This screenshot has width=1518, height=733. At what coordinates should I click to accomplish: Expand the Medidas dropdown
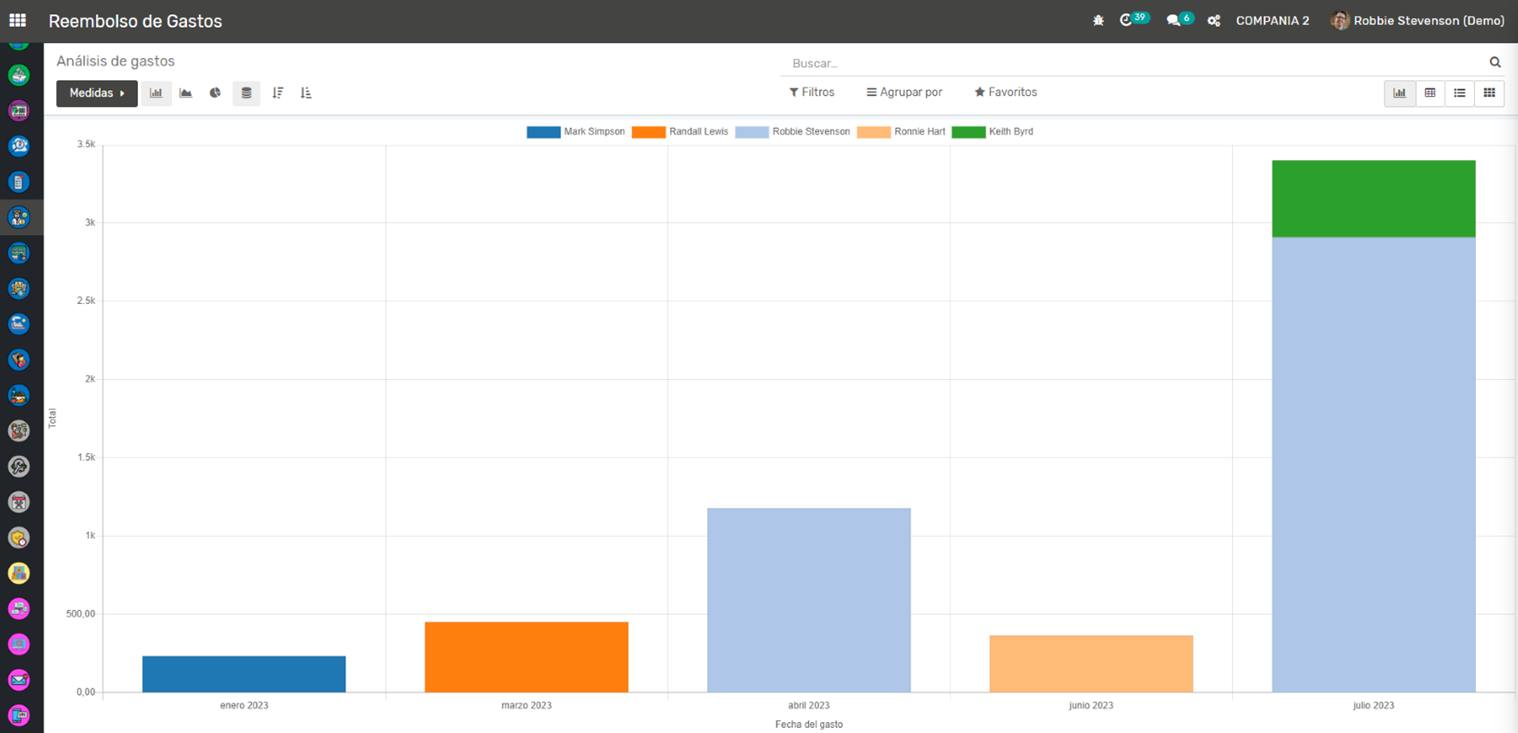(97, 93)
